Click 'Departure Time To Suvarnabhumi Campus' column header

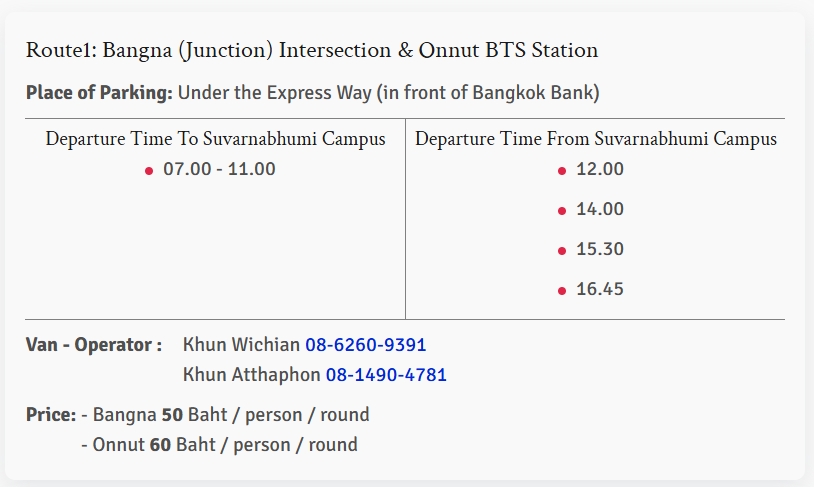215,139
